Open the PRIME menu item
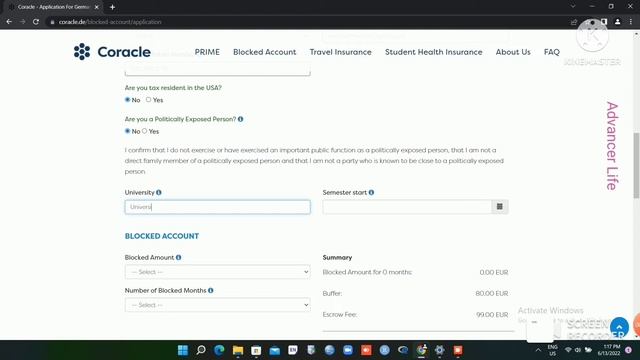640x360 pixels. (207, 52)
